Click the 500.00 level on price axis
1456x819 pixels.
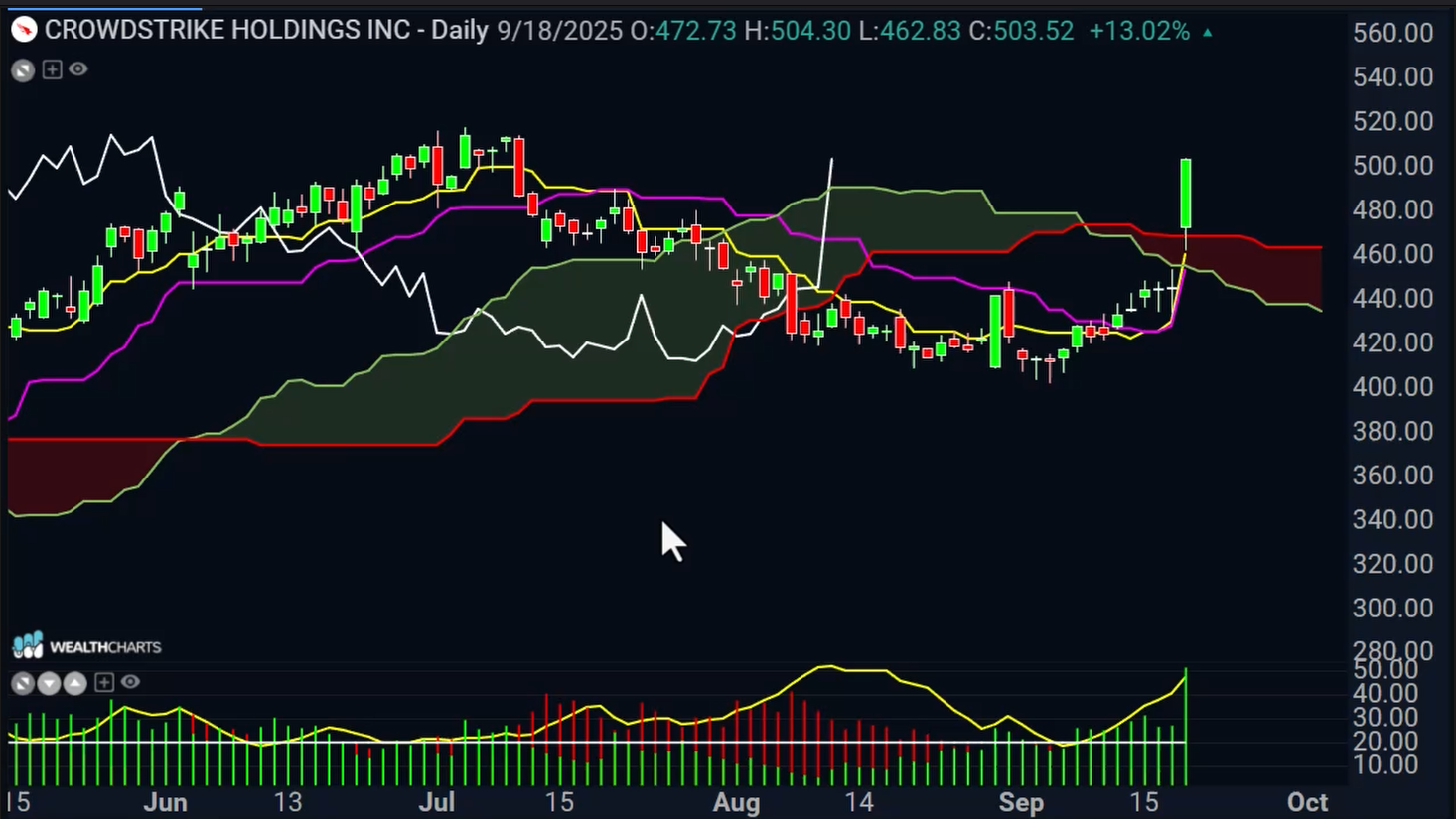tap(1392, 166)
